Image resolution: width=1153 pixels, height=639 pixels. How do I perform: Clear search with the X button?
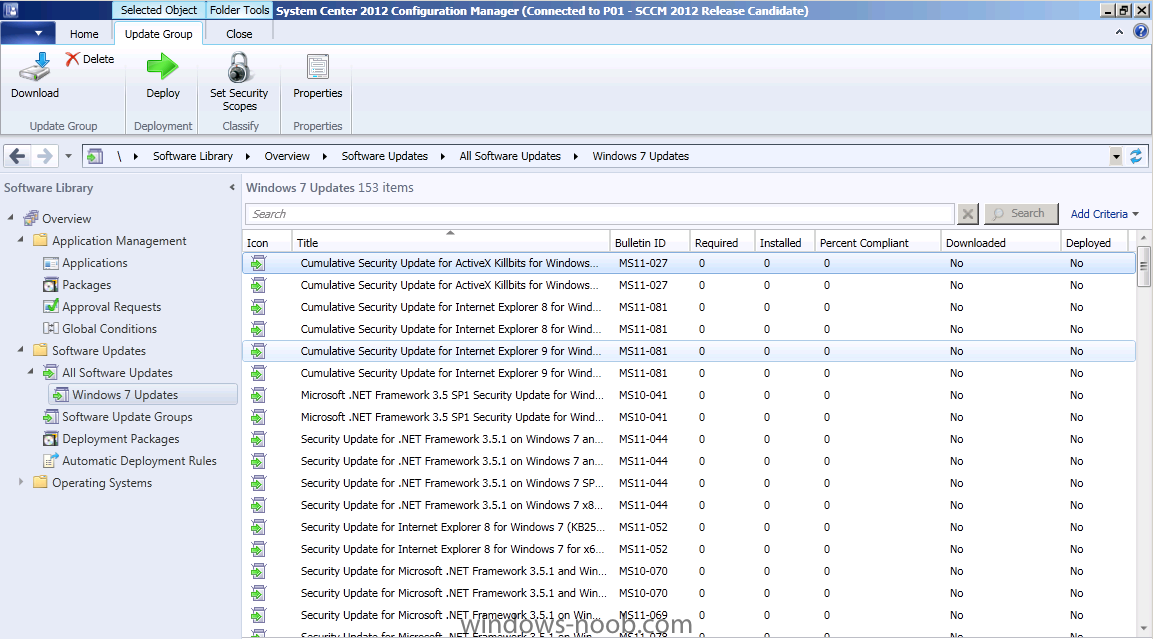coord(968,214)
